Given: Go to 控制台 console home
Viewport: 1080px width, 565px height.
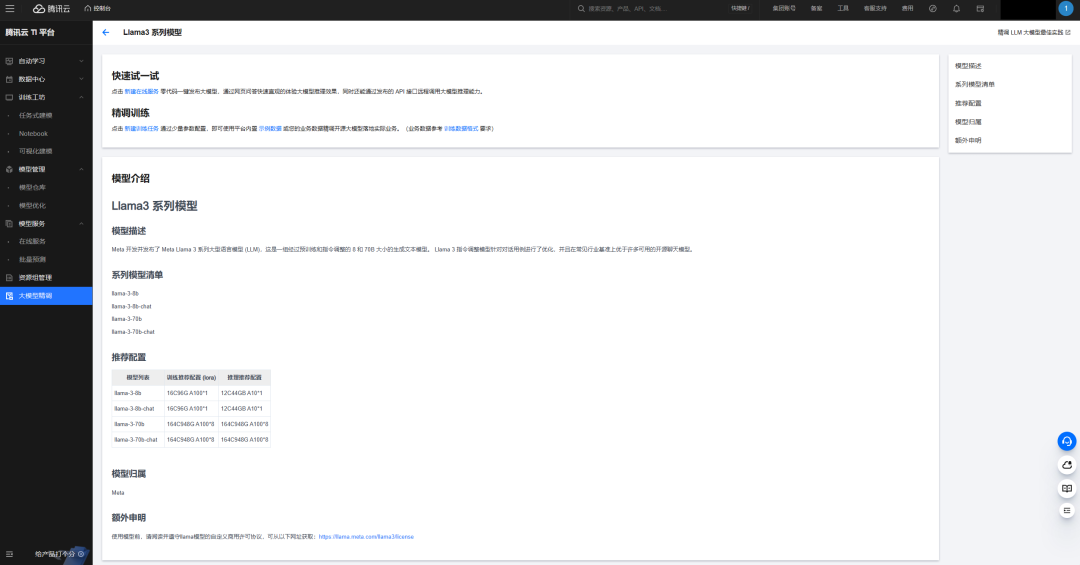Looking at the screenshot, I should click(x=97, y=8).
